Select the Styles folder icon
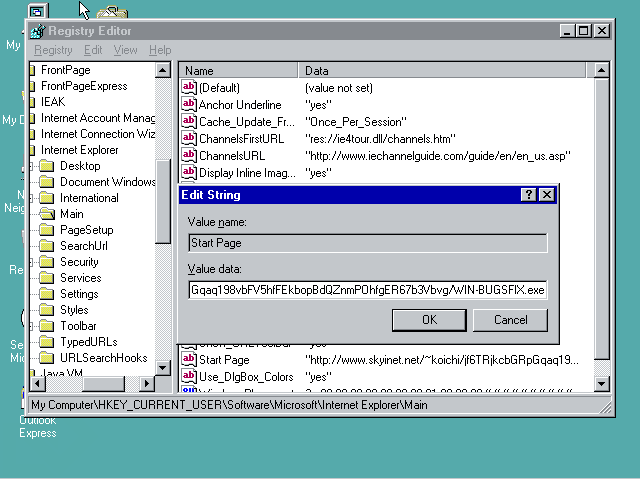Viewport: 640px width, 480px height. point(47,310)
